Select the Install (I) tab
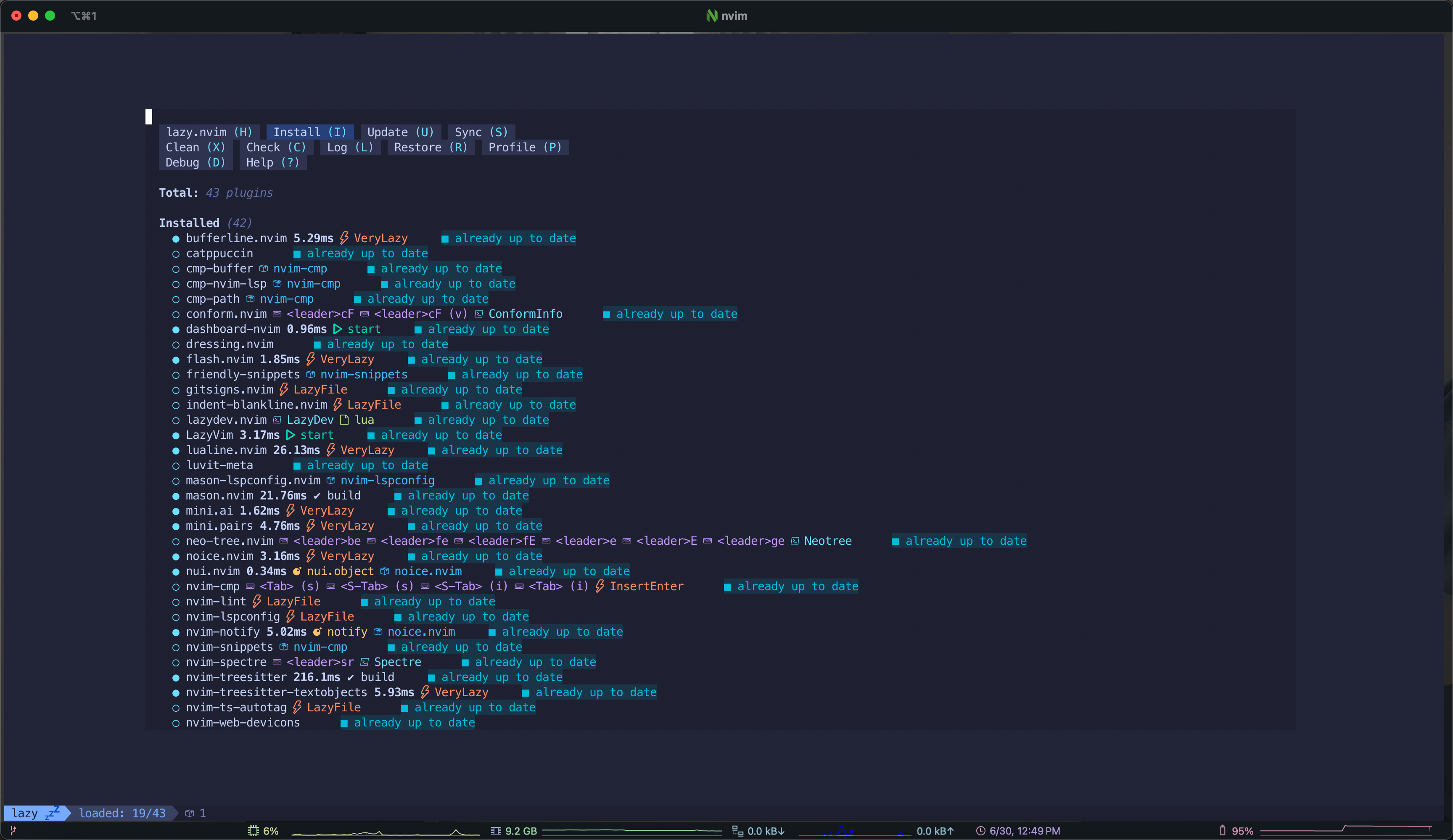Image resolution: width=1453 pixels, height=840 pixels. tap(309, 132)
